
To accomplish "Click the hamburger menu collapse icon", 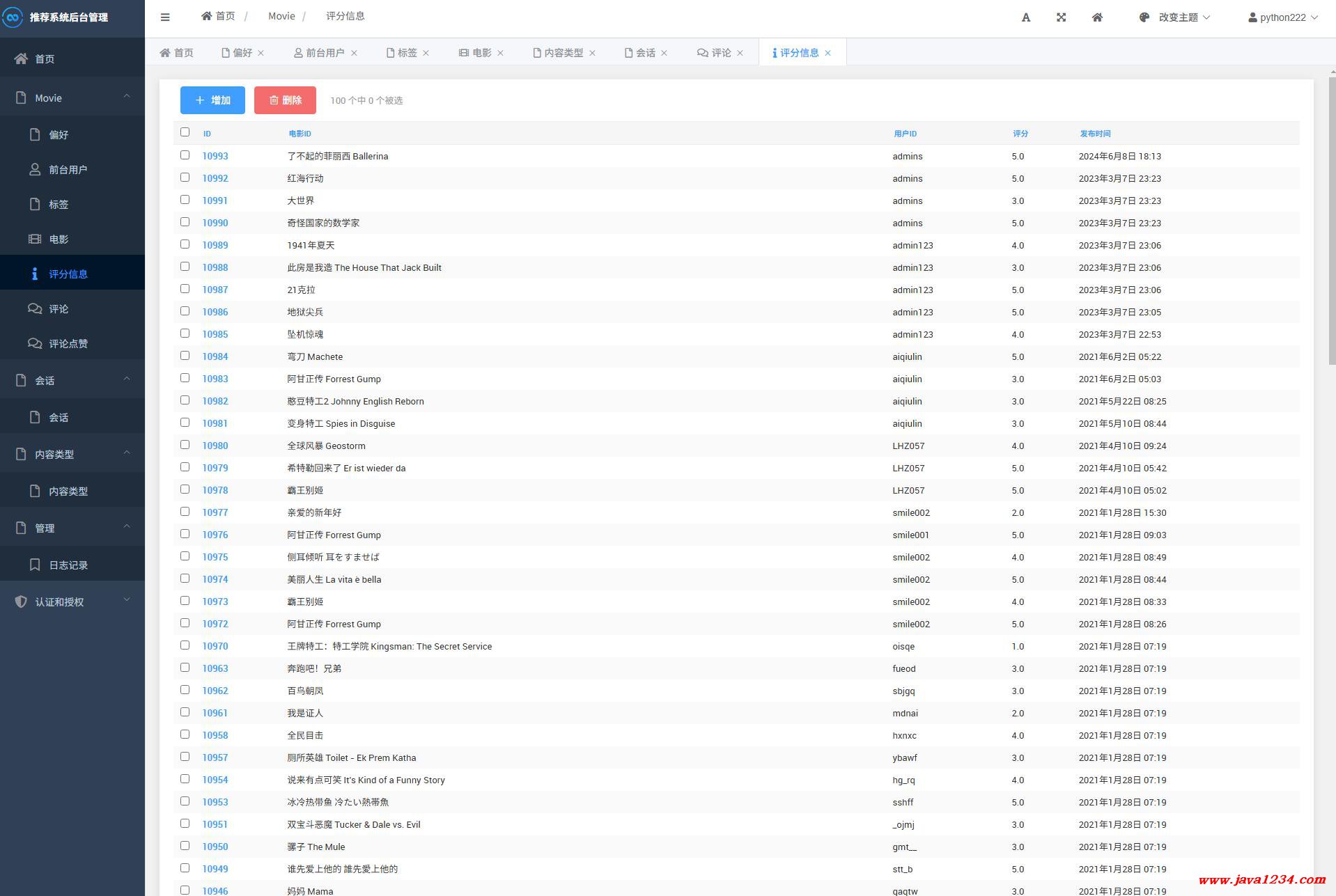I will [165, 17].
